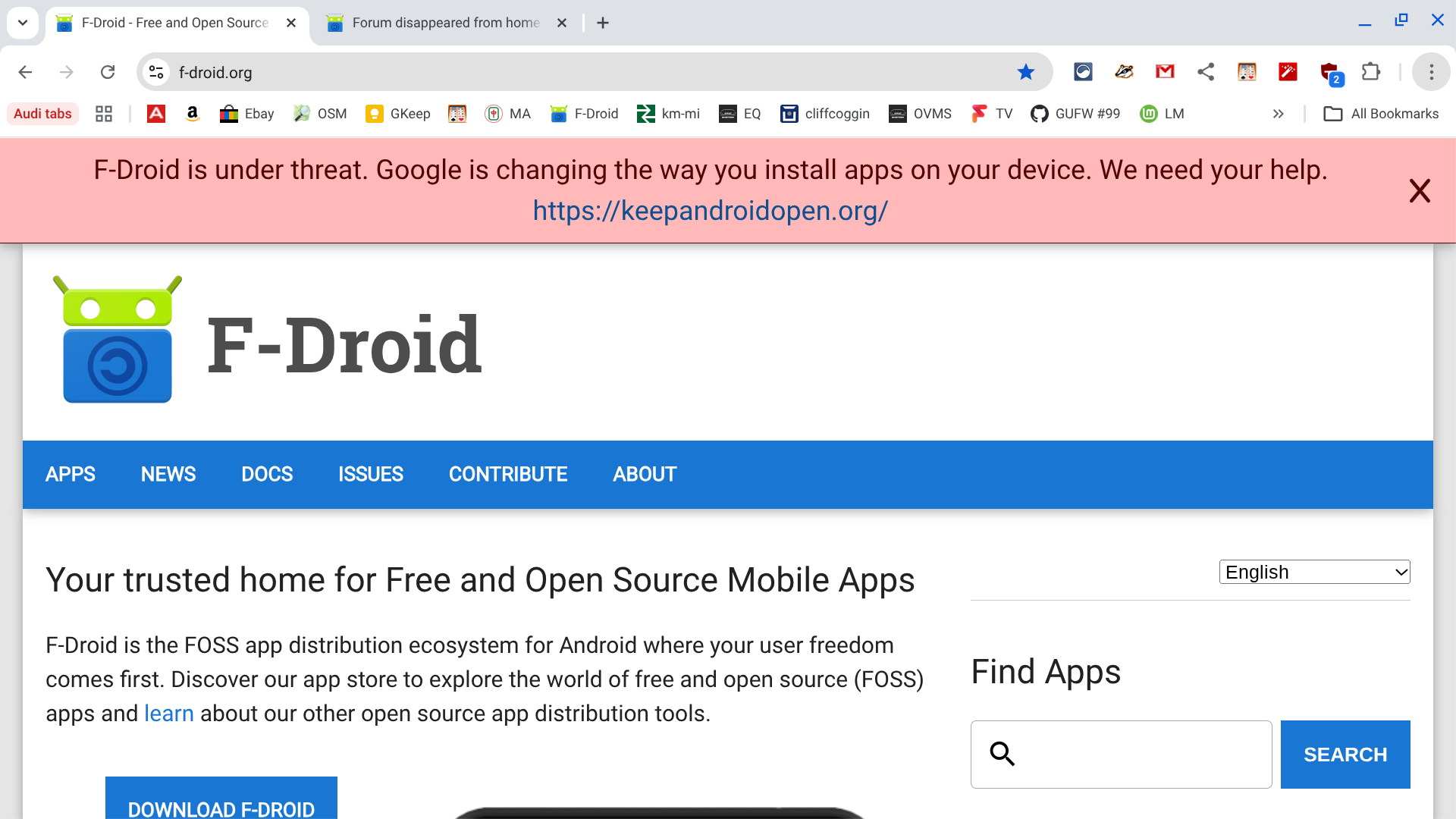The image size is (1456, 819).
Task: Reload the page with refresh icon
Action: click(108, 72)
